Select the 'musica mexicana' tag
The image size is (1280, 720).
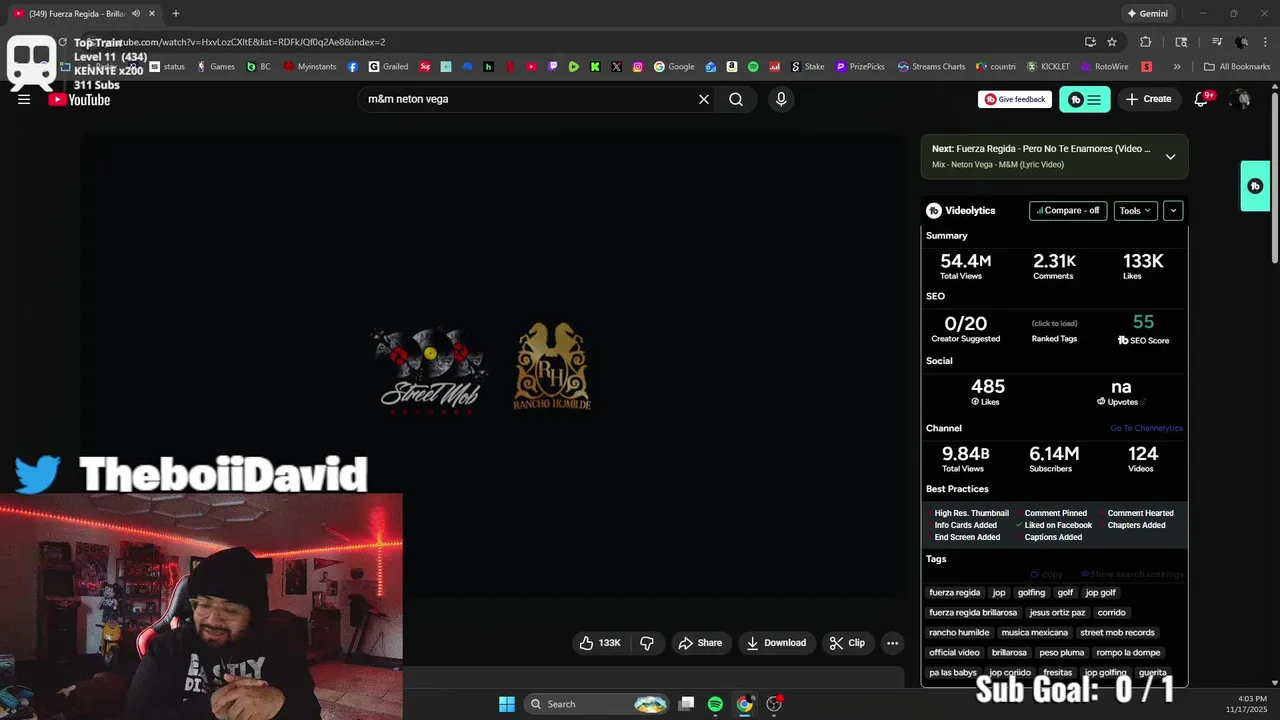pyautogui.click(x=1035, y=632)
